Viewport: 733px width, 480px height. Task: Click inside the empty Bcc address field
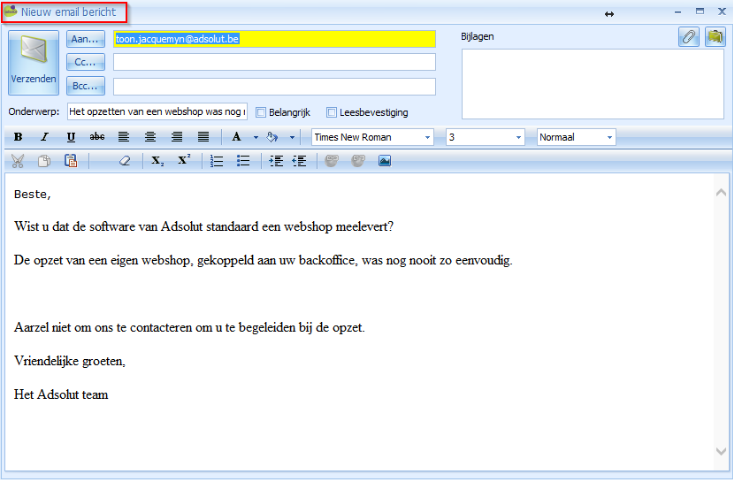point(274,86)
